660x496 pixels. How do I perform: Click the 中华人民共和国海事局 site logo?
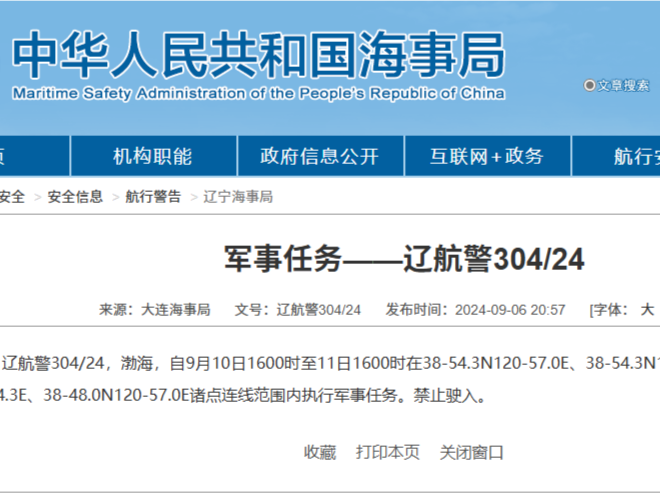tap(258, 55)
